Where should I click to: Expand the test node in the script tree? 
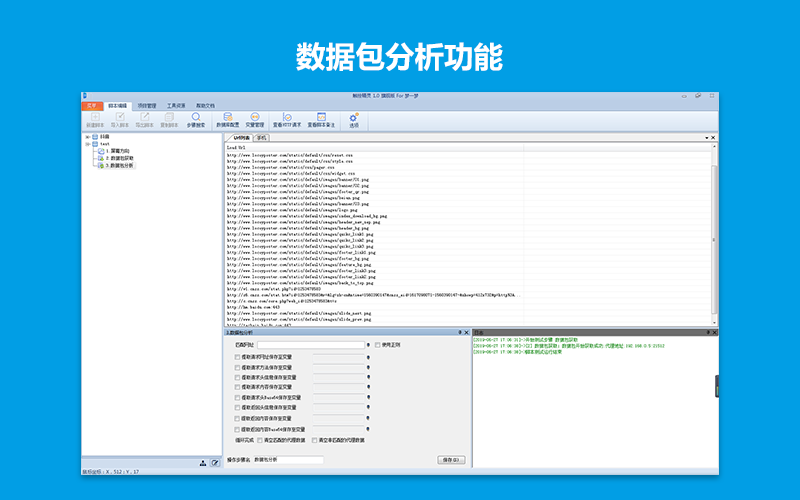[x=89, y=144]
